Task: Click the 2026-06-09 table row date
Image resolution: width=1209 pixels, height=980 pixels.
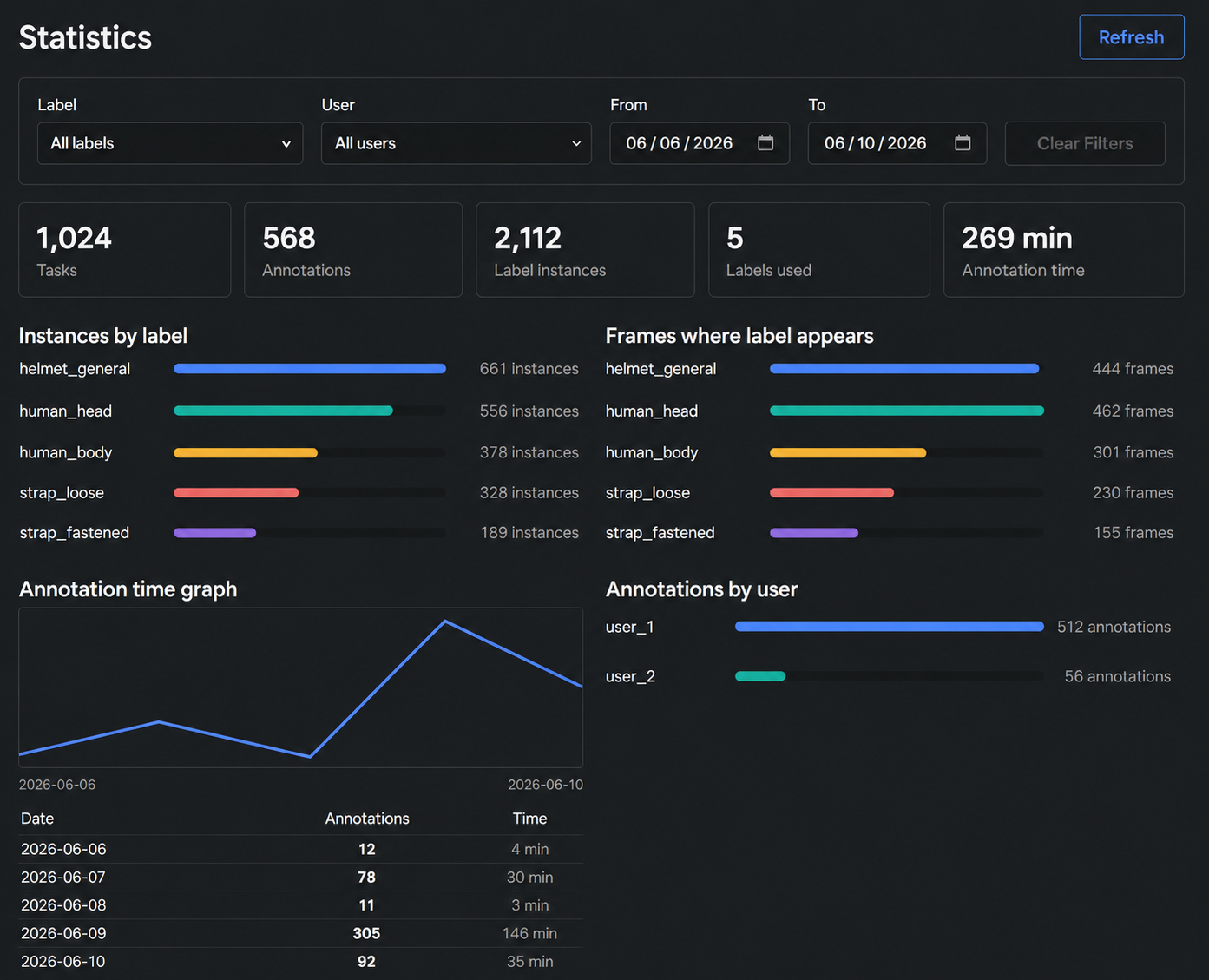Action: 63,933
